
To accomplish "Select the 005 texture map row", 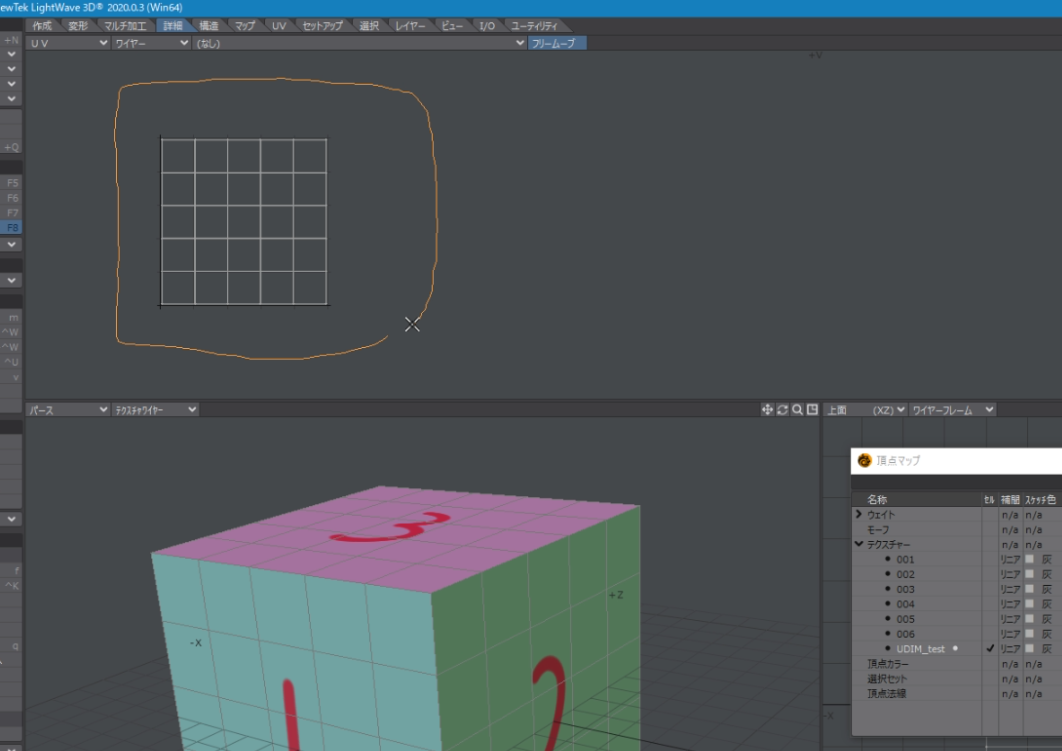I will [905, 619].
